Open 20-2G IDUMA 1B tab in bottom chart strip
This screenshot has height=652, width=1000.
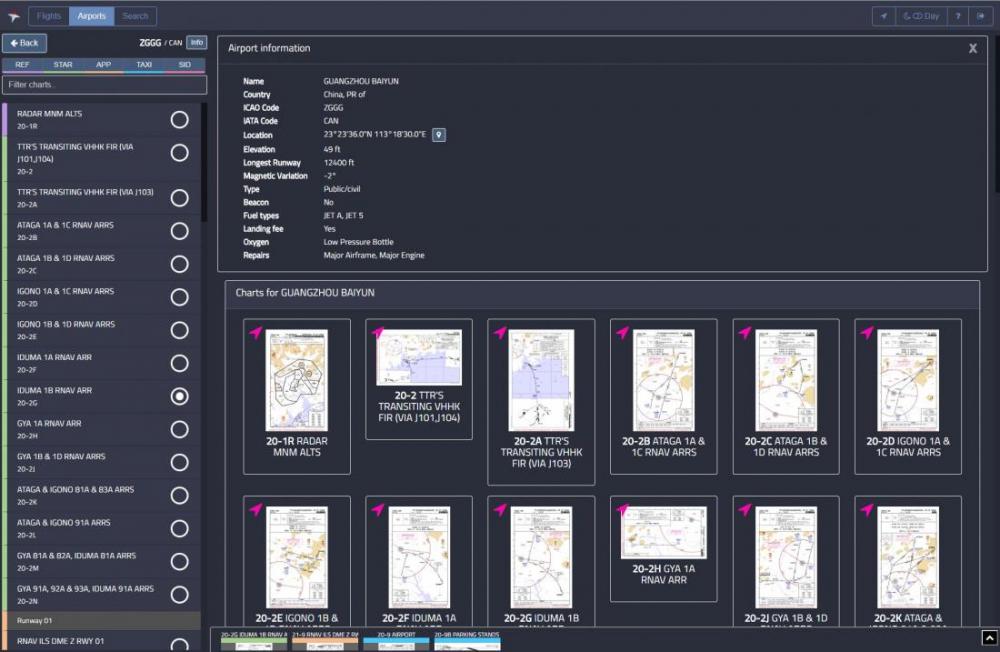point(254,641)
